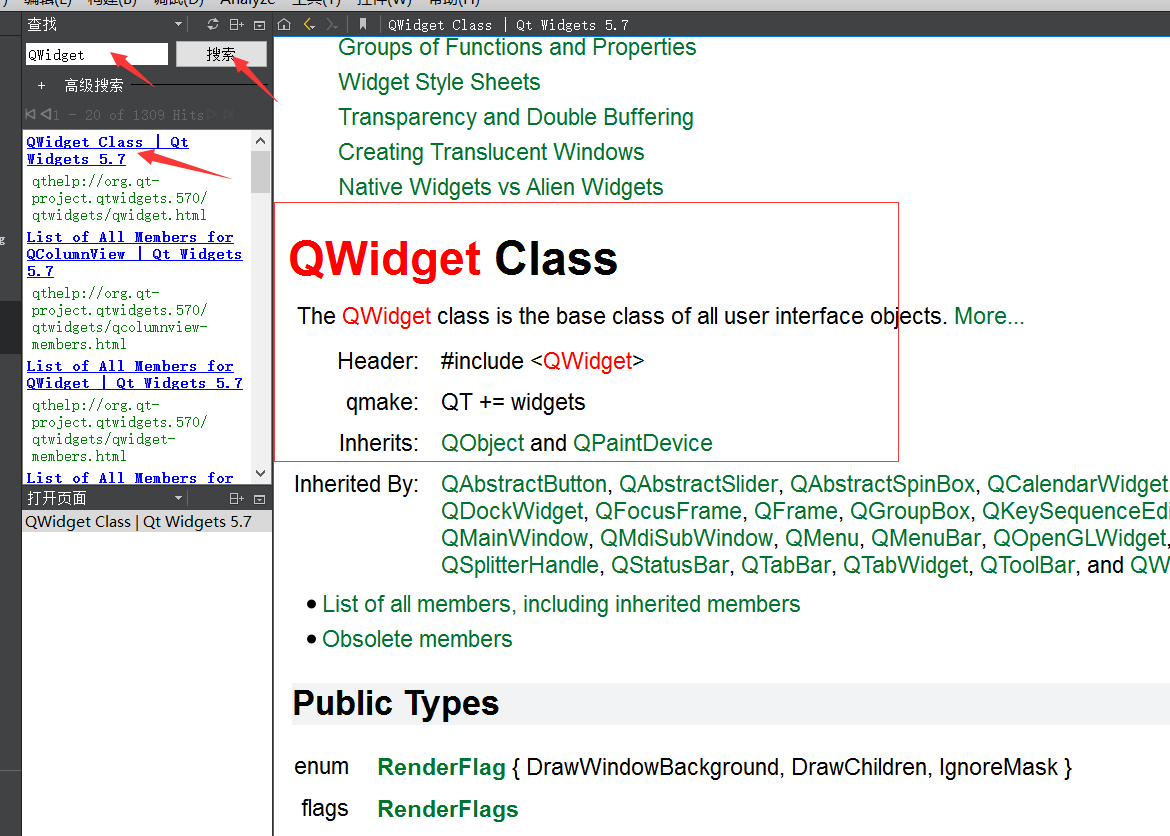
Task: Click the search results scrollbar down arrow
Action: (x=261, y=474)
